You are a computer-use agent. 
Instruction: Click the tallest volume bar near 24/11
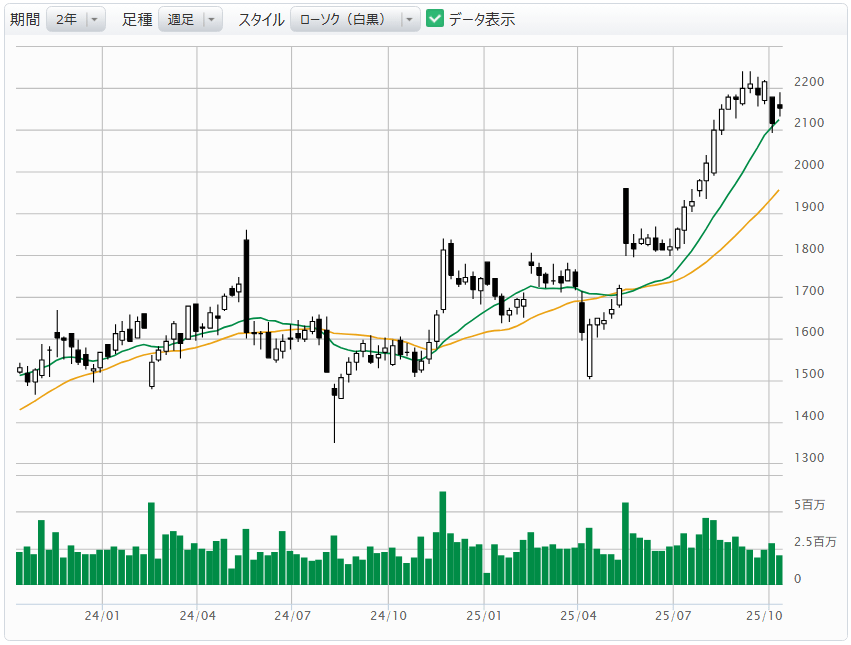click(x=443, y=538)
